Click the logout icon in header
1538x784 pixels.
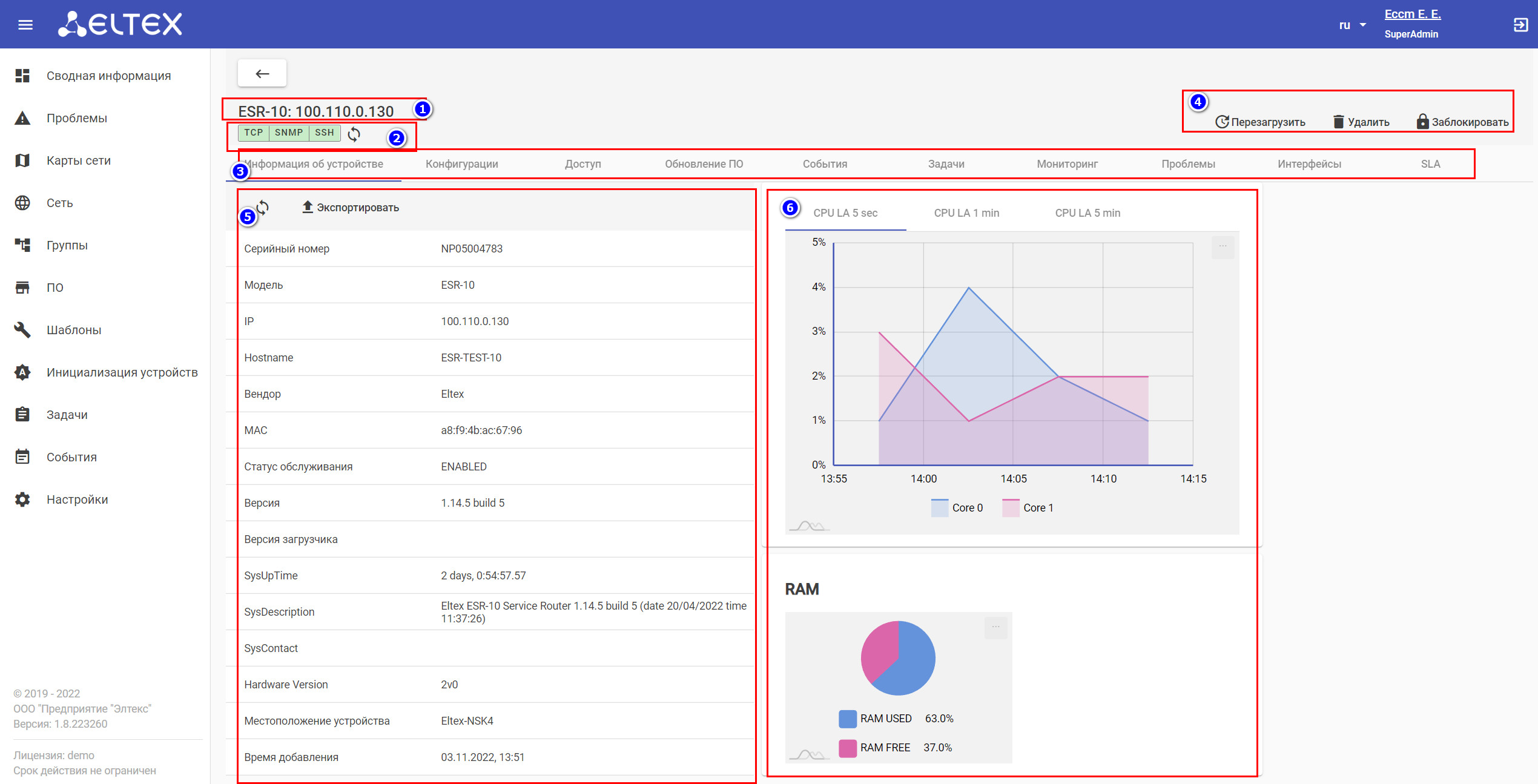point(1520,25)
